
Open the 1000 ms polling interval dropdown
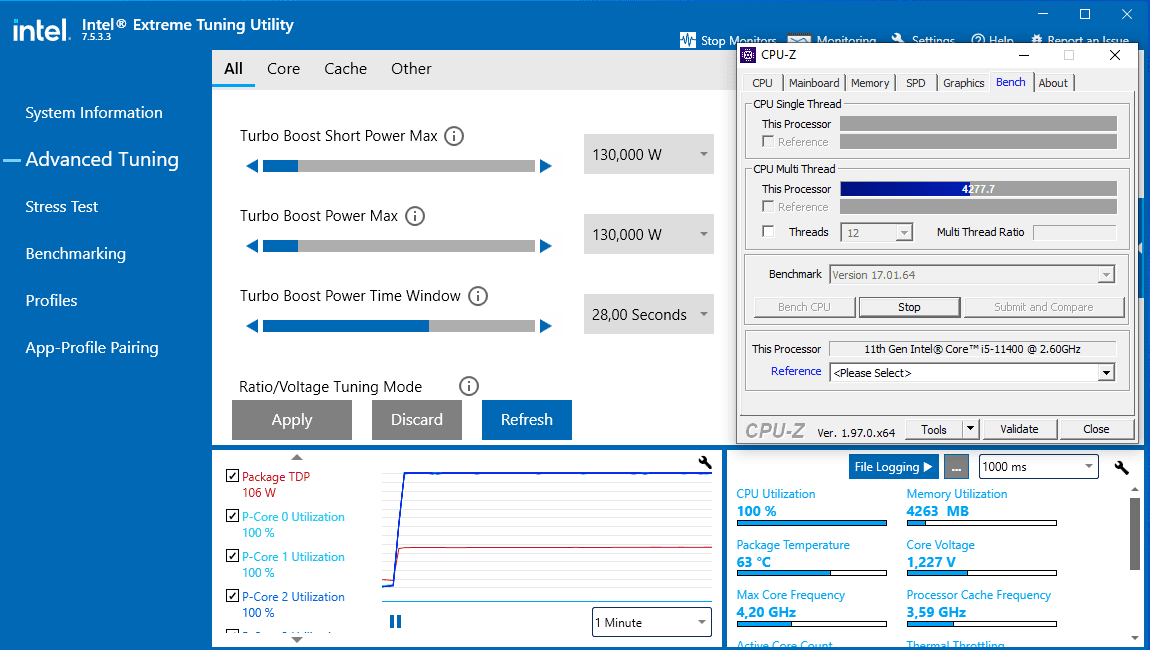click(x=1039, y=467)
